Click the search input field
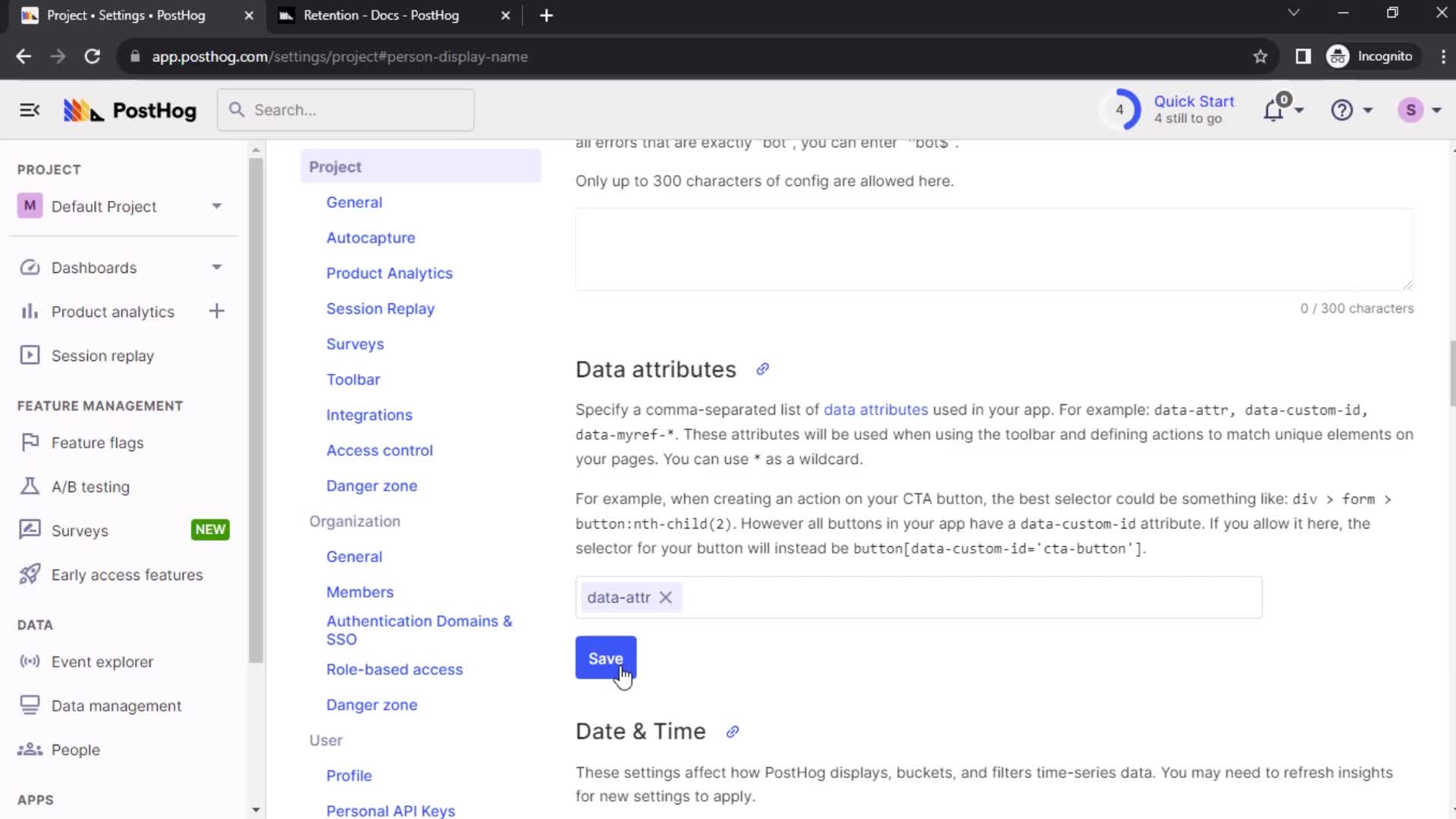 [345, 110]
